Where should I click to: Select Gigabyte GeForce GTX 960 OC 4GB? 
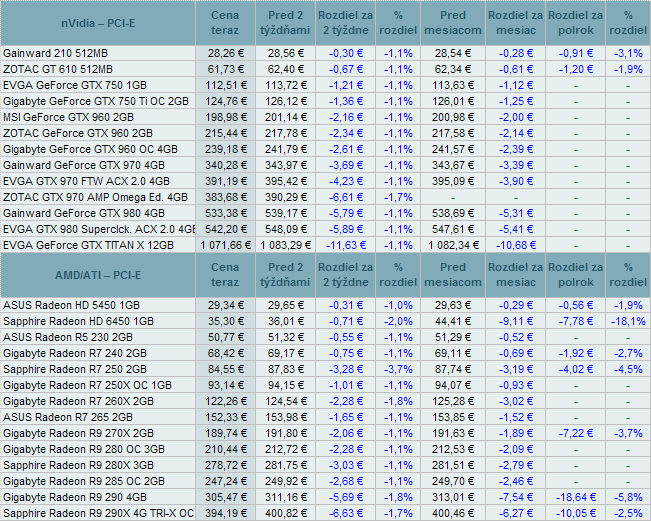[91, 149]
